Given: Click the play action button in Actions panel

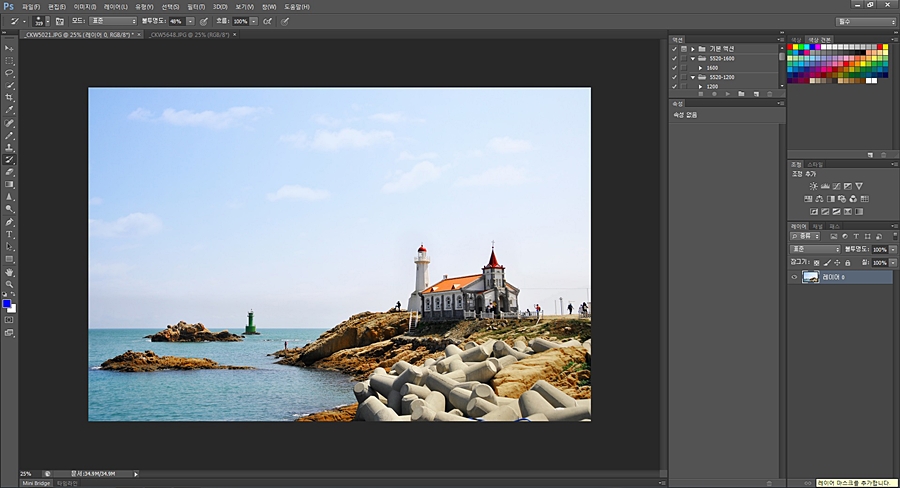Looking at the screenshot, I should pos(727,94).
